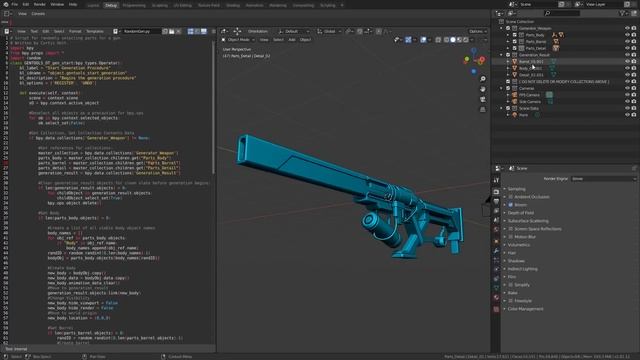Screen dimensions: 640x360
Task: Enable the Screen Space Reflections checkbox
Action: [x=511, y=229]
